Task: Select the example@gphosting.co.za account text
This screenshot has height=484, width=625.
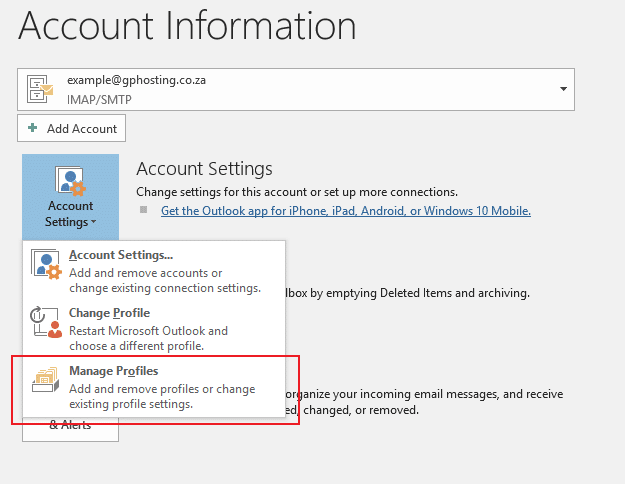Action: [x=136, y=80]
